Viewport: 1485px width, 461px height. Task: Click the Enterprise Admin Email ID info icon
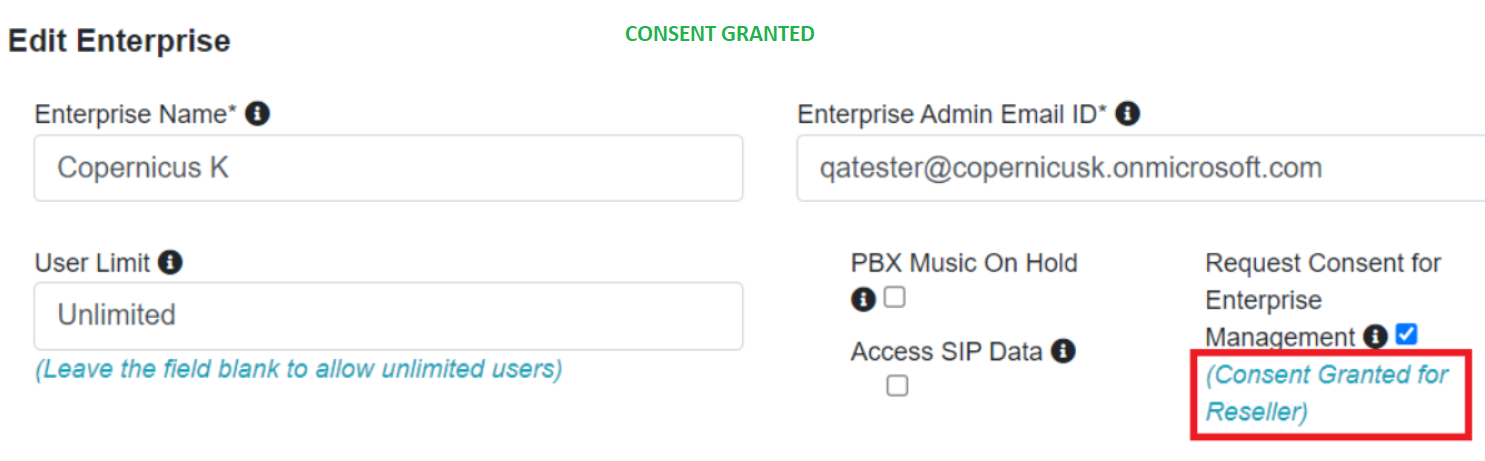(1128, 114)
